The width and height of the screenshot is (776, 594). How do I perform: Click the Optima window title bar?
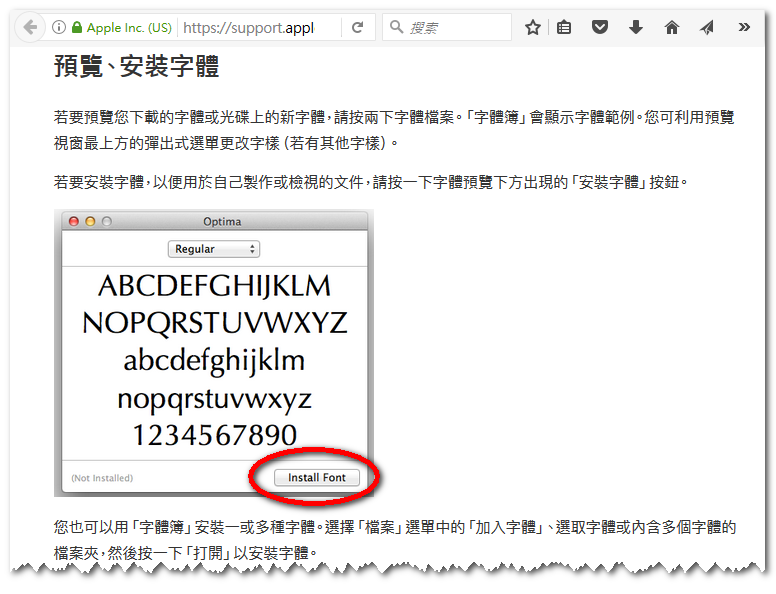222,221
